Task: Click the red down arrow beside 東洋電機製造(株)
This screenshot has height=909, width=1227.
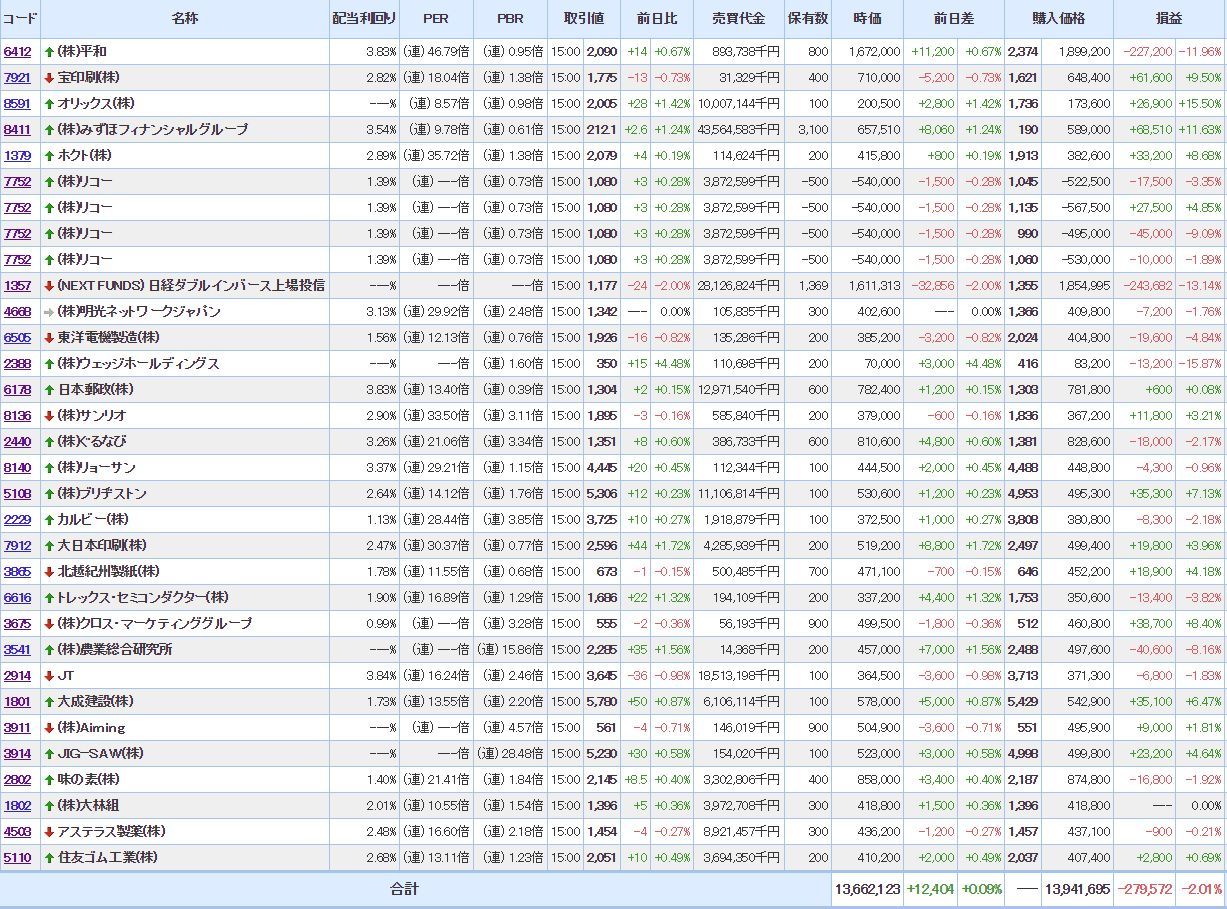Action: pos(49,338)
